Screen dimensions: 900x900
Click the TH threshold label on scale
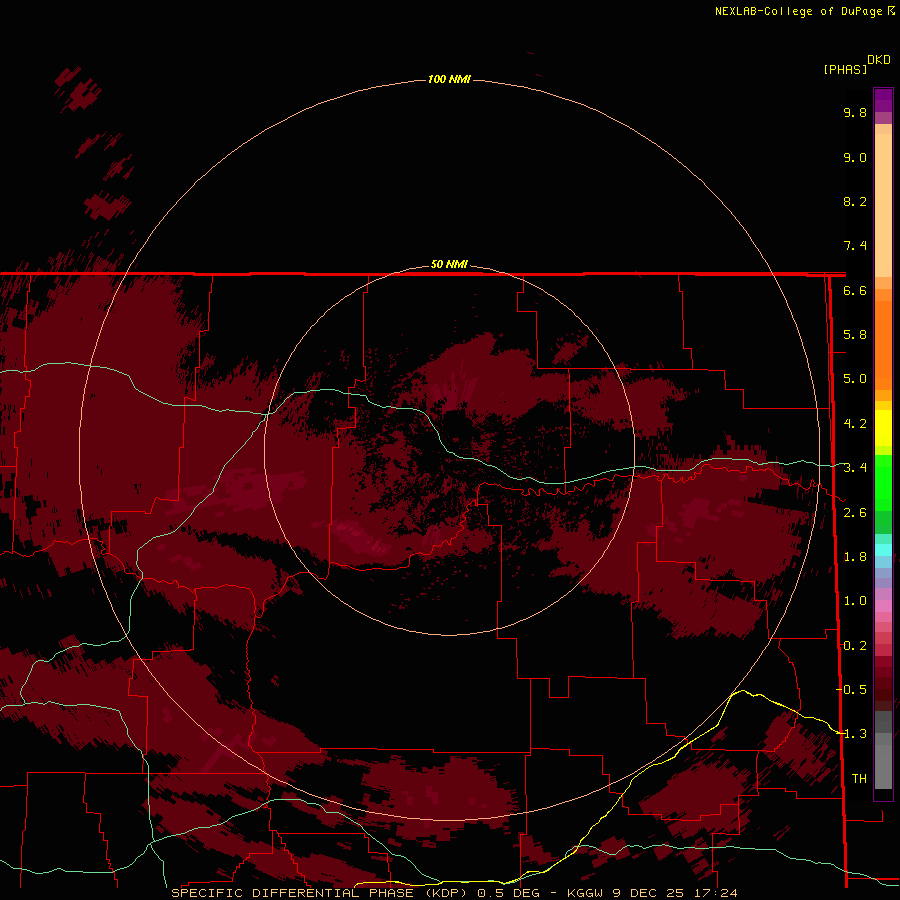[x=859, y=779]
